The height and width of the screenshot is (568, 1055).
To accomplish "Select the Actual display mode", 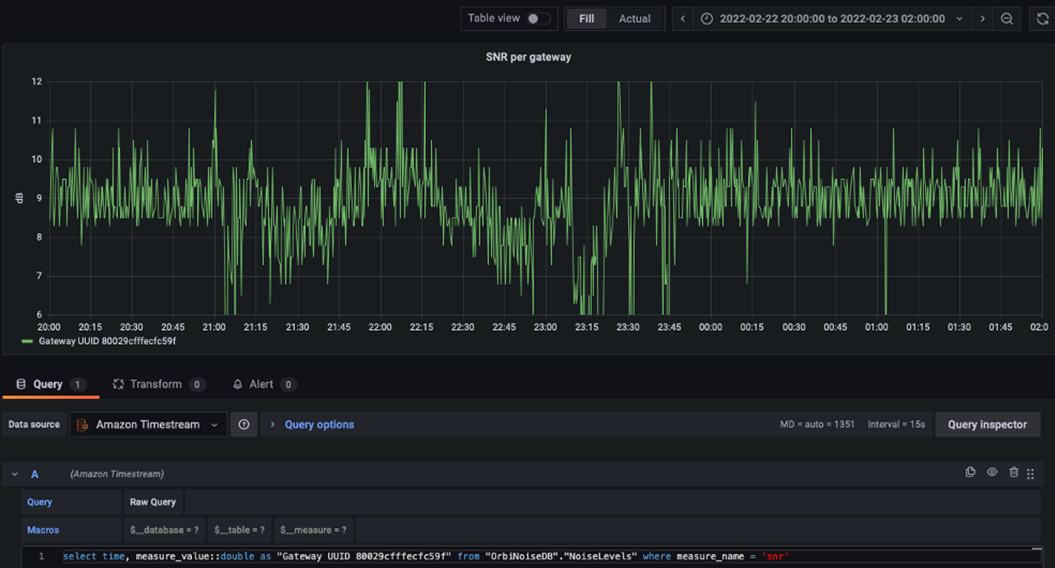I will pyautogui.click(x=634, y=19).
